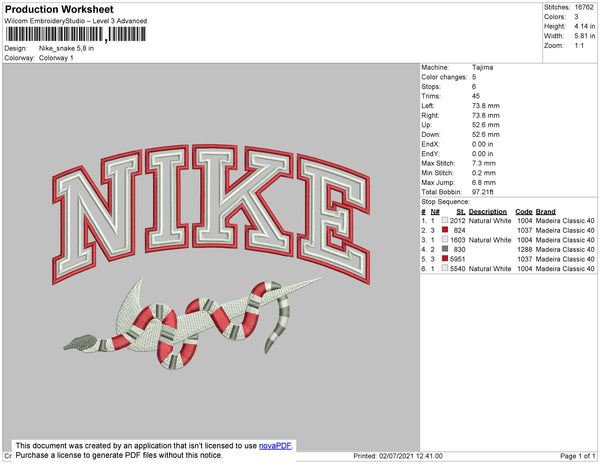600x464 pixels.
Task: Select Total Bobbin value '97.21ft'
Action: [483, 192]
